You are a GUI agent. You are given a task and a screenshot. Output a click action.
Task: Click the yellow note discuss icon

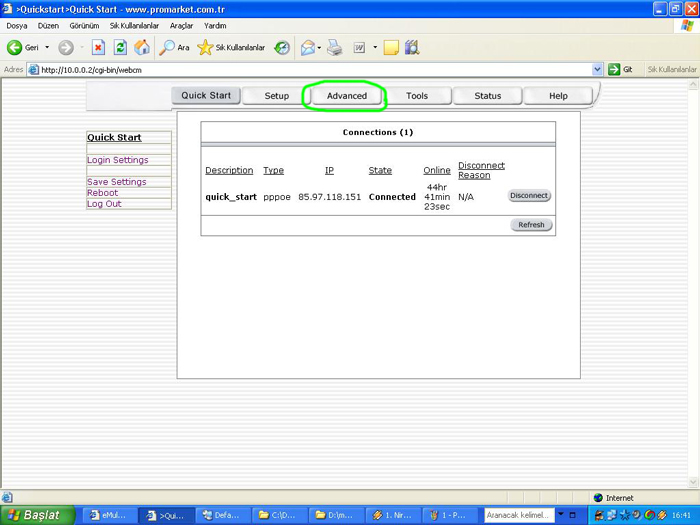click(x=391, y=47)
